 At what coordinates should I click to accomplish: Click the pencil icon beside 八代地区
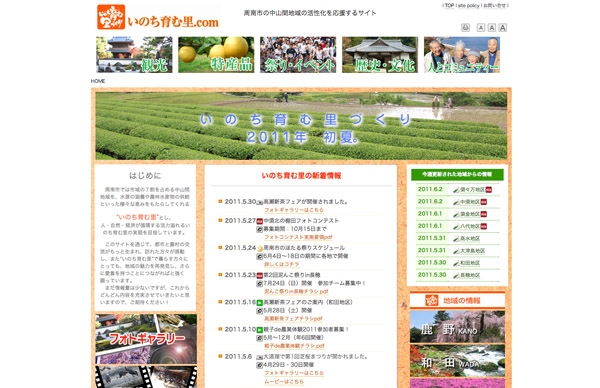coord(456,227)
